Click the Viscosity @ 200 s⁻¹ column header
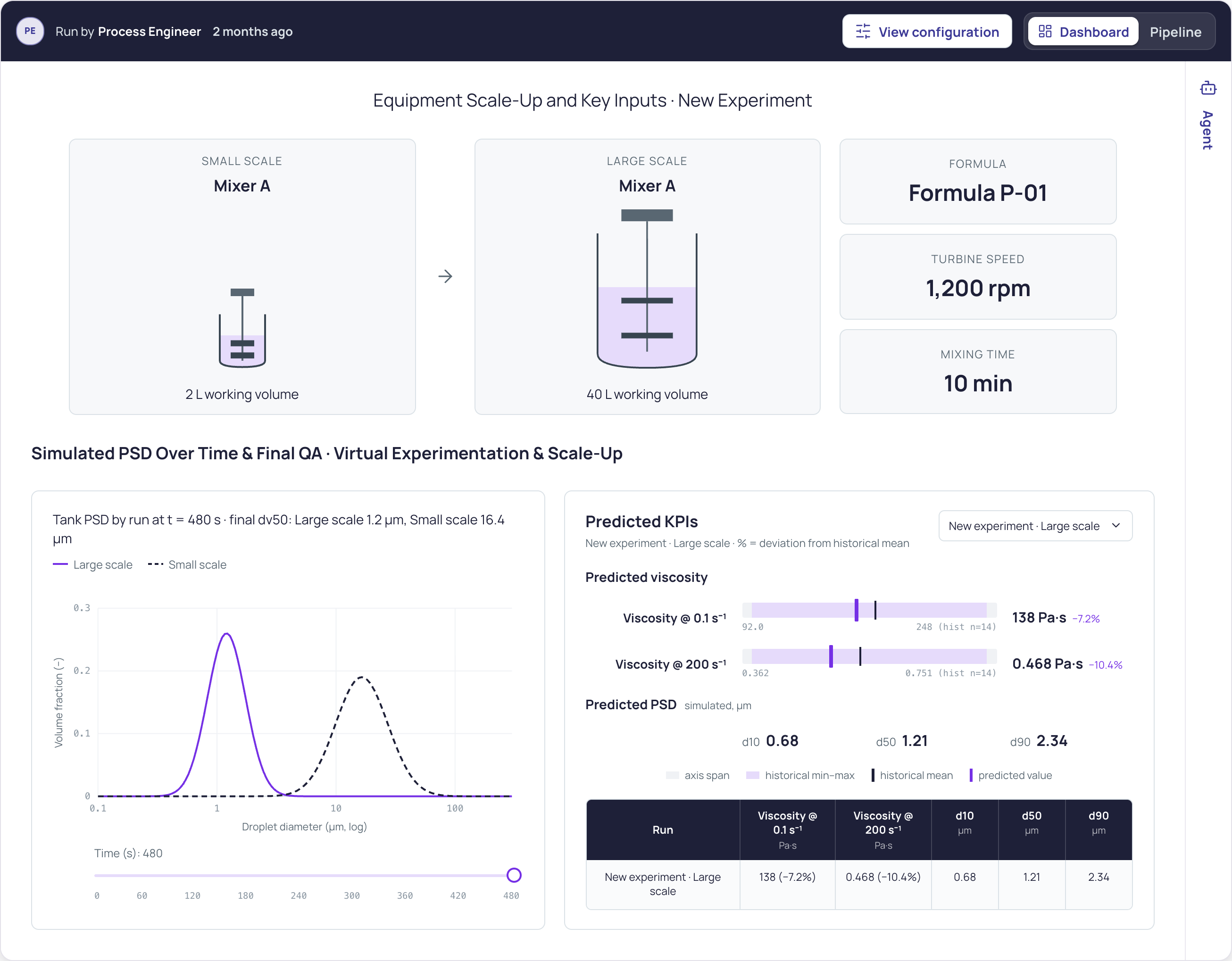Image resolution: width=1232 pixels, height=961 pixels. coord(883,829)
